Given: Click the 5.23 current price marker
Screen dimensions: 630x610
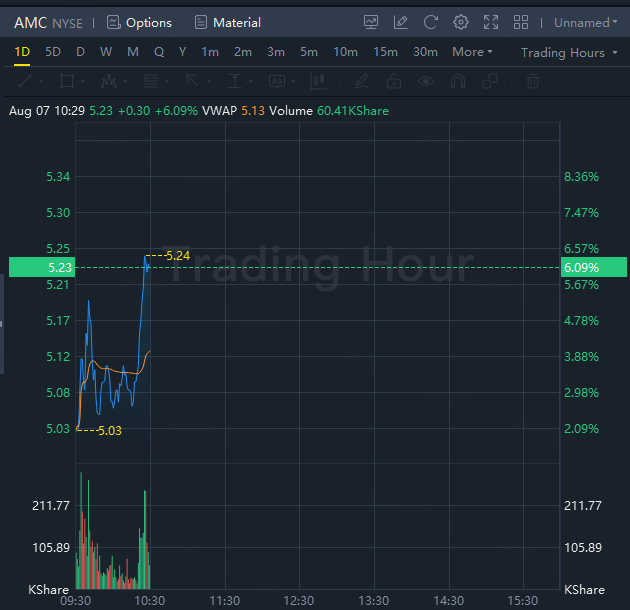Looking at the screenshot, I should (x=31, y=267).
